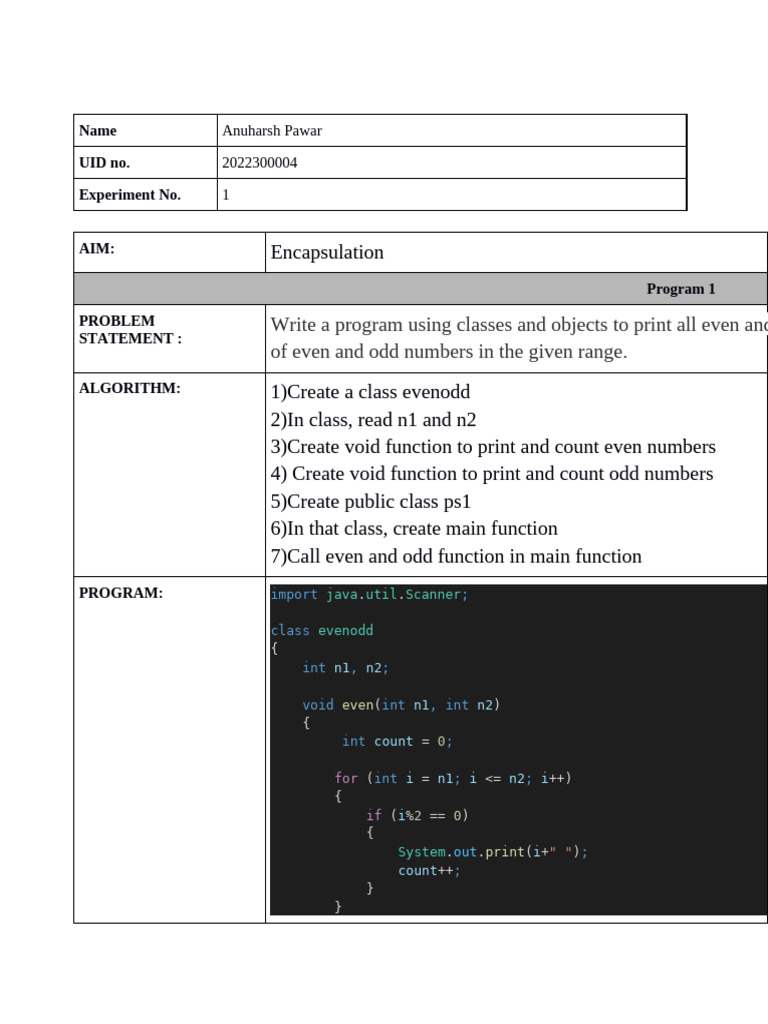
Task: Click the System.out.print code line
Action: click(493, 852)
